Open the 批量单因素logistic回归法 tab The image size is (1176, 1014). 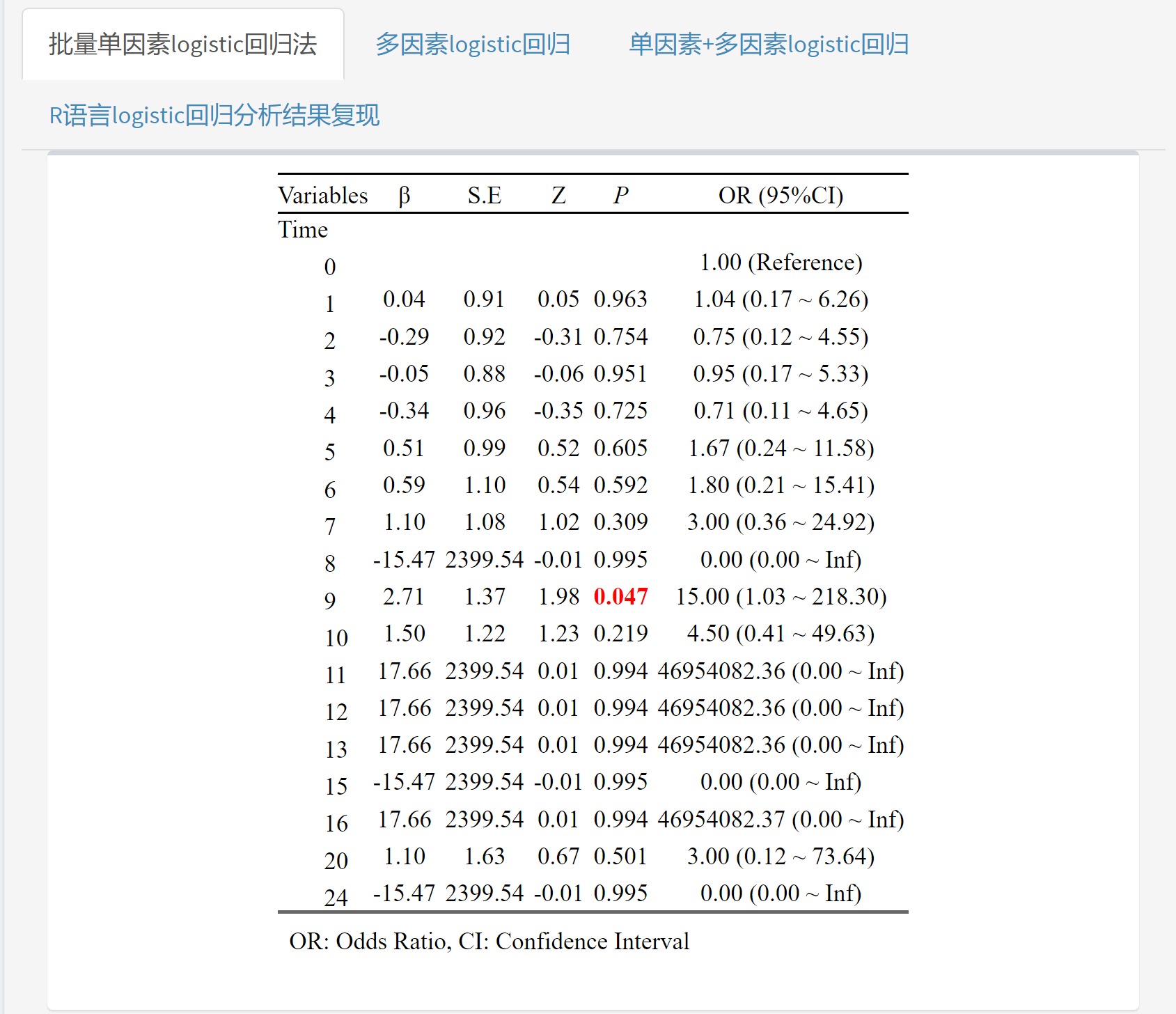click(x=182, y=45)
